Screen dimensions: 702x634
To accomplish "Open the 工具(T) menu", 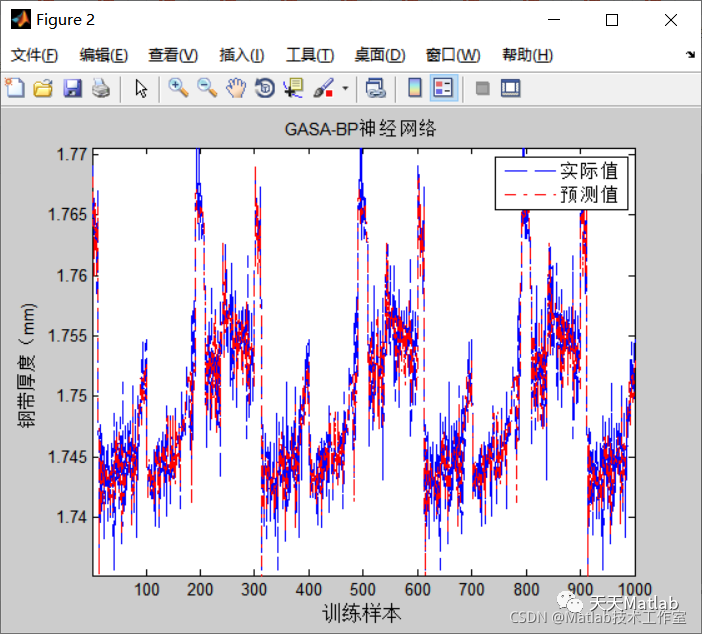I will point(310,55).
